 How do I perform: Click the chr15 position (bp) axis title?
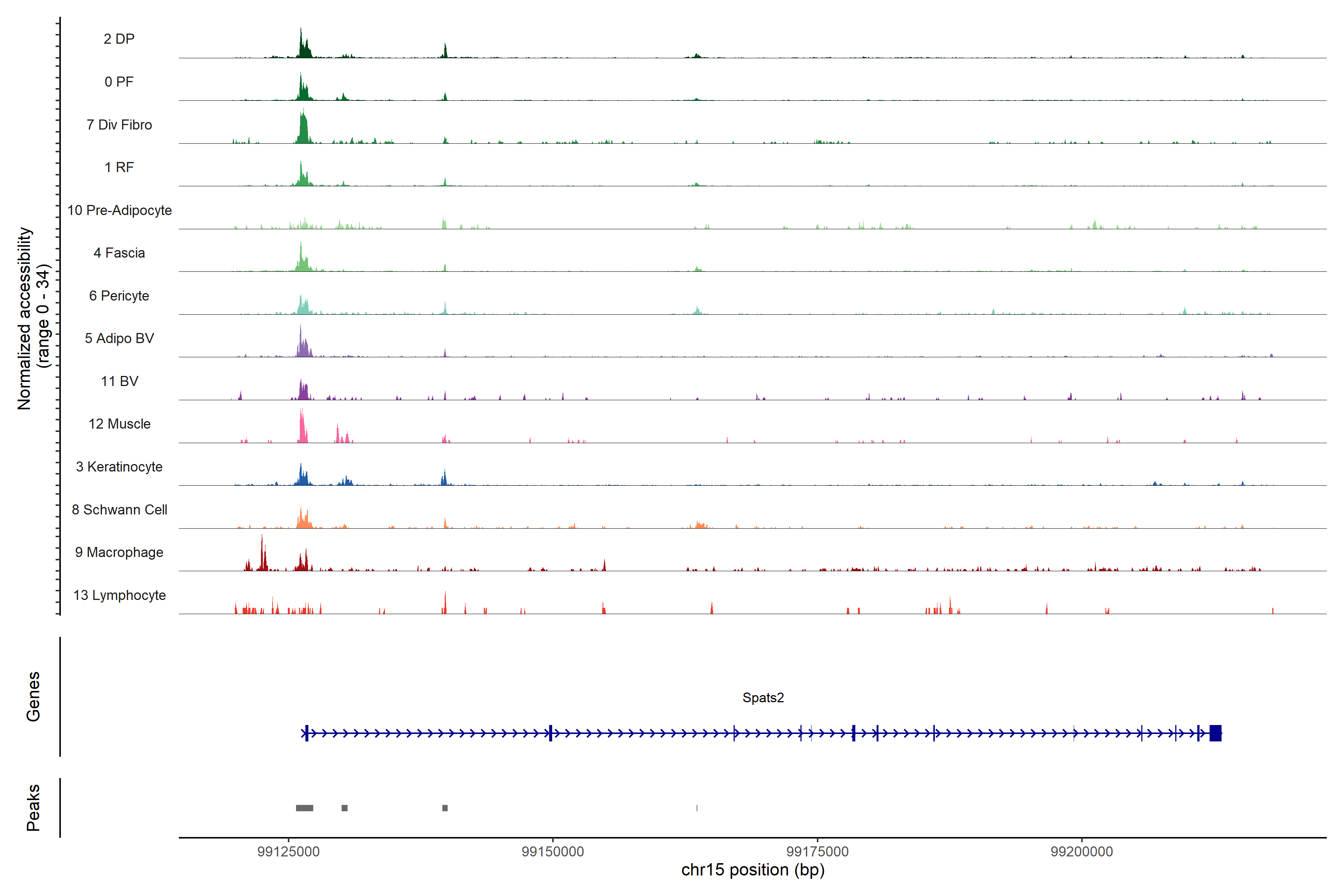pyautogui.click(x=753, y=870)
